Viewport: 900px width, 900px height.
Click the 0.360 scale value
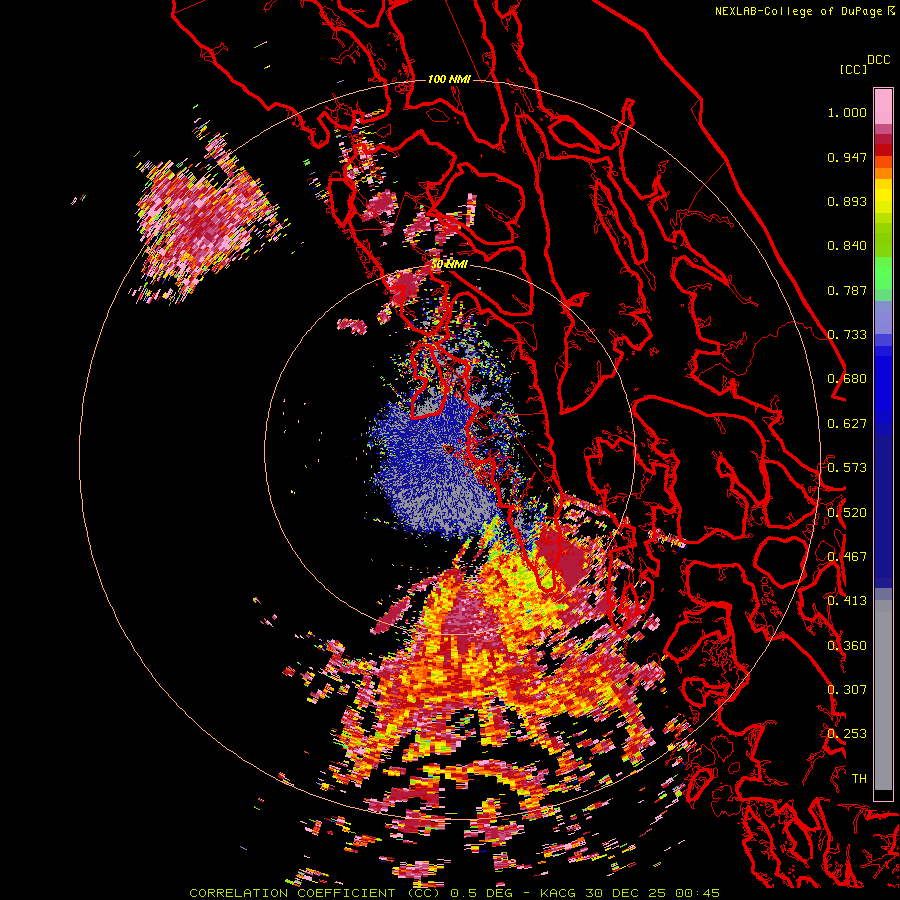(847, 646)
